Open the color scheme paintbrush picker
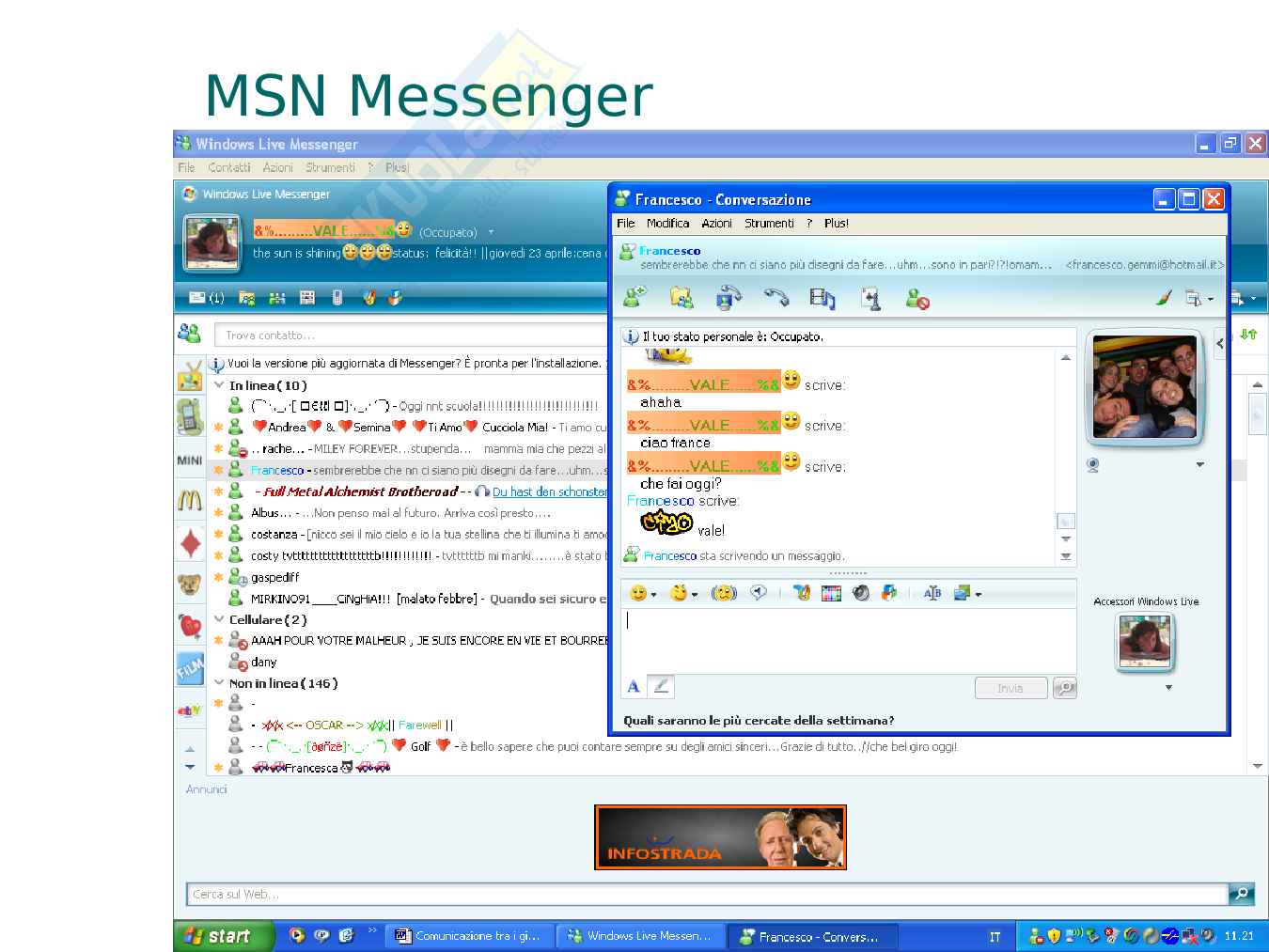This screenshot has width=1269, height=952. coord(1164,299)
